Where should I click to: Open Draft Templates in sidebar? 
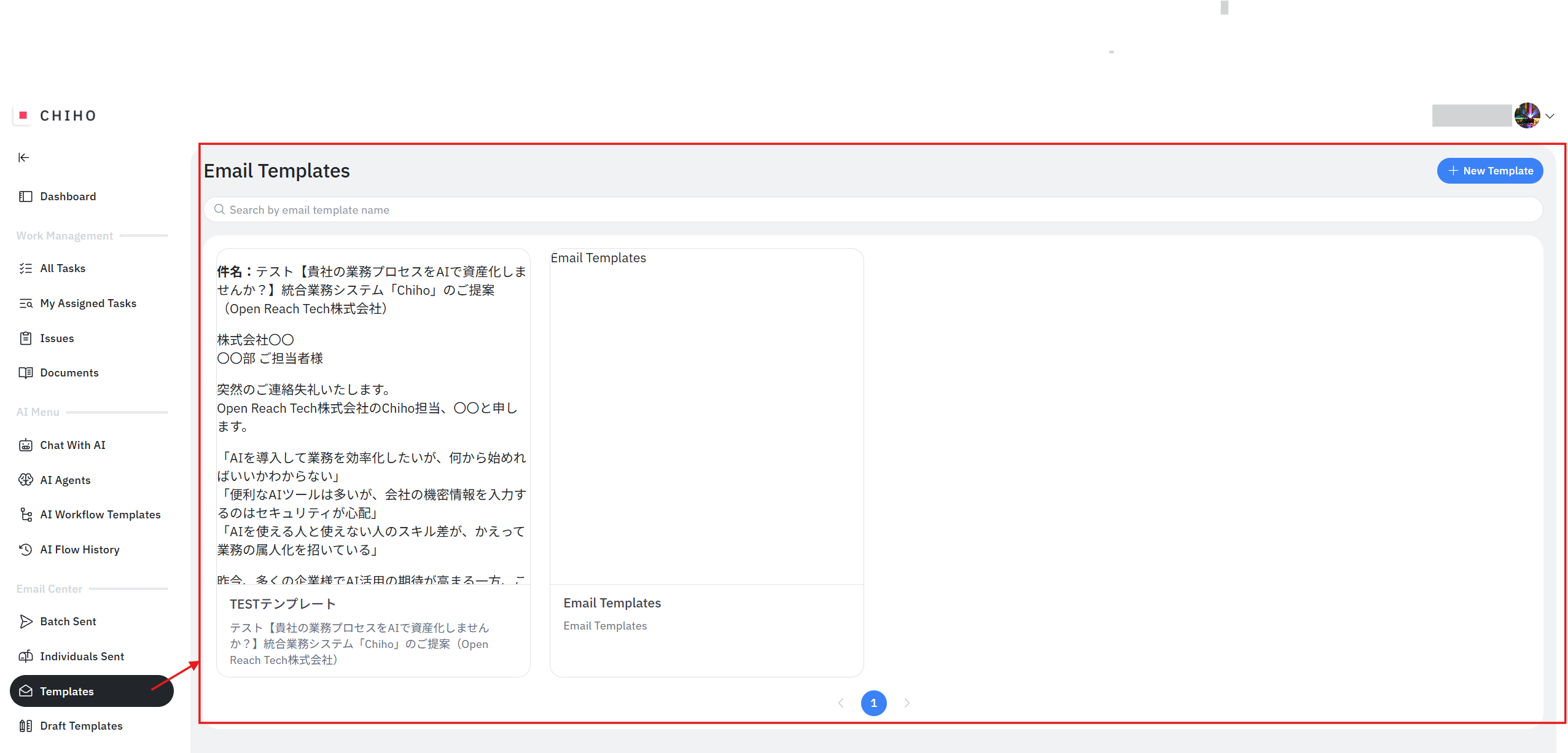(81, 726)
